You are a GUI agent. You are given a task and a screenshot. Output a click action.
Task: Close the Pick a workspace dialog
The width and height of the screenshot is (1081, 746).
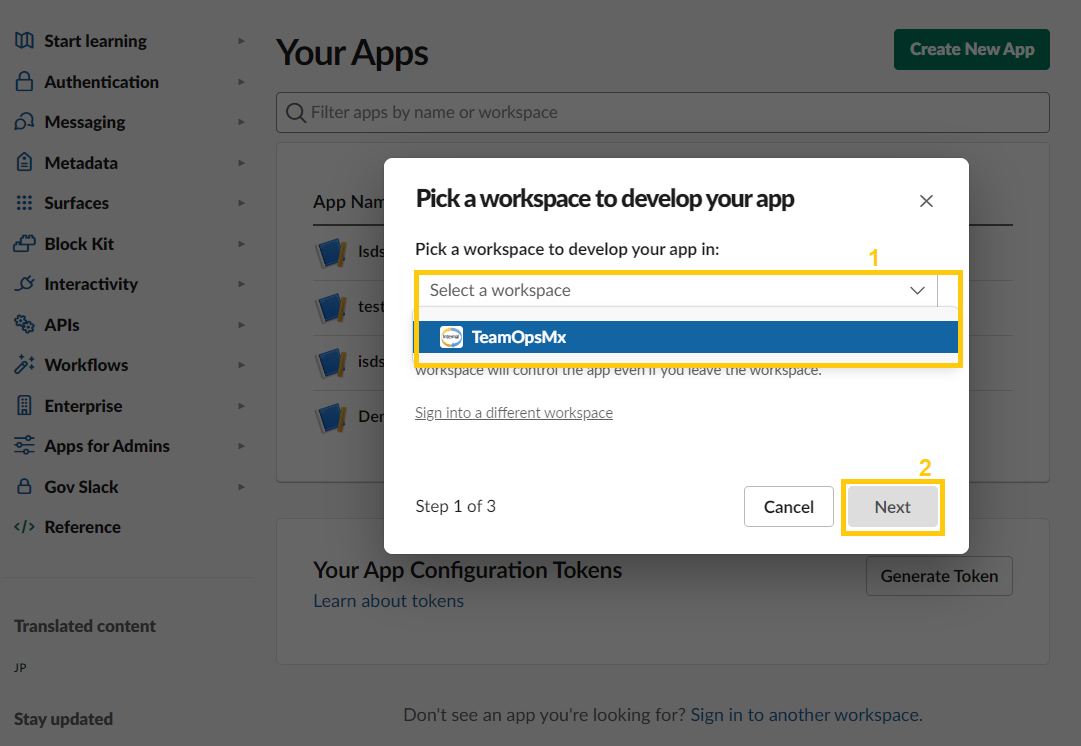tap(926, 201)
